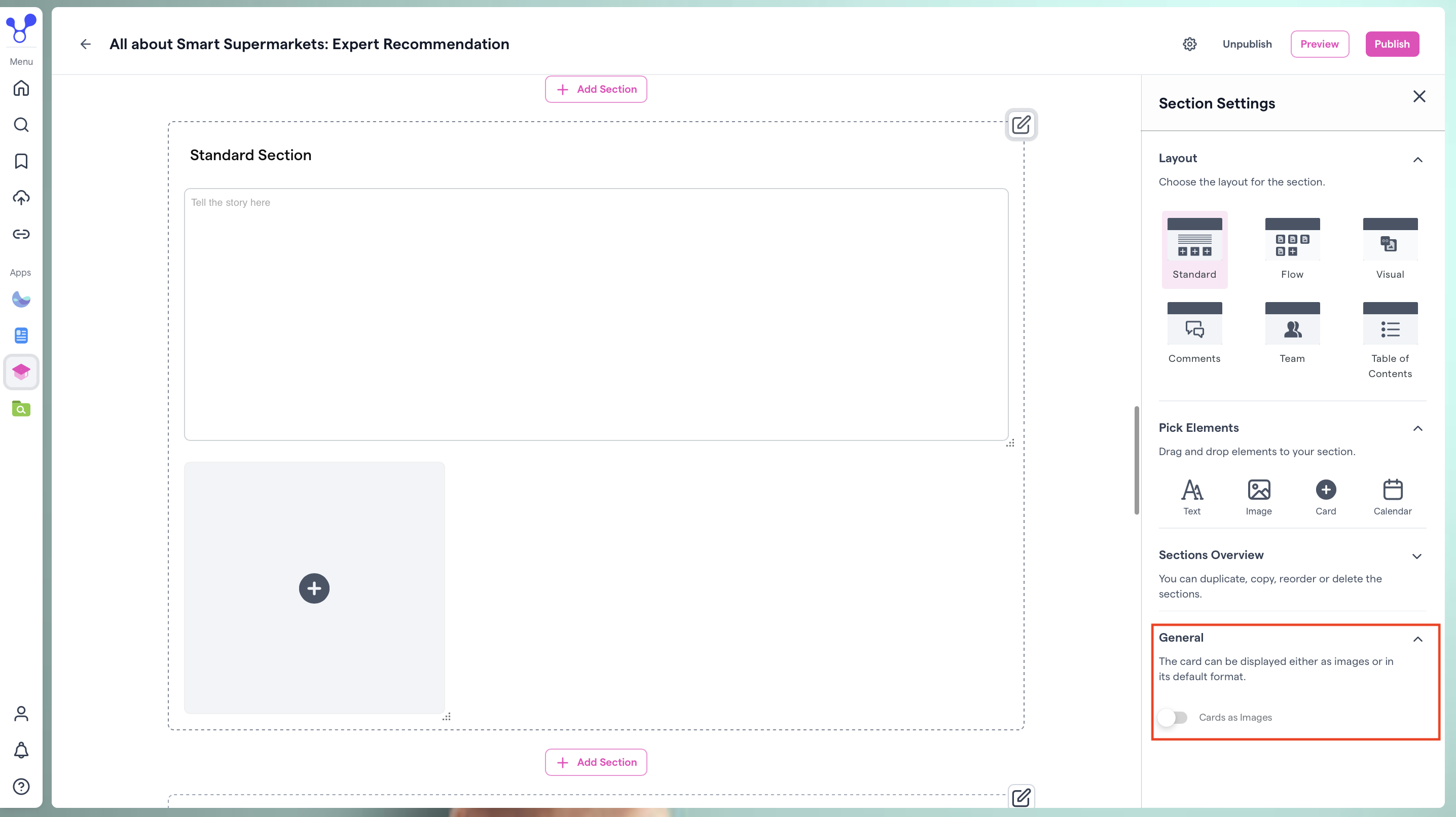1456x817 pixels.
Task: Click the lower Add Section button
Action: tap(596, 762)
